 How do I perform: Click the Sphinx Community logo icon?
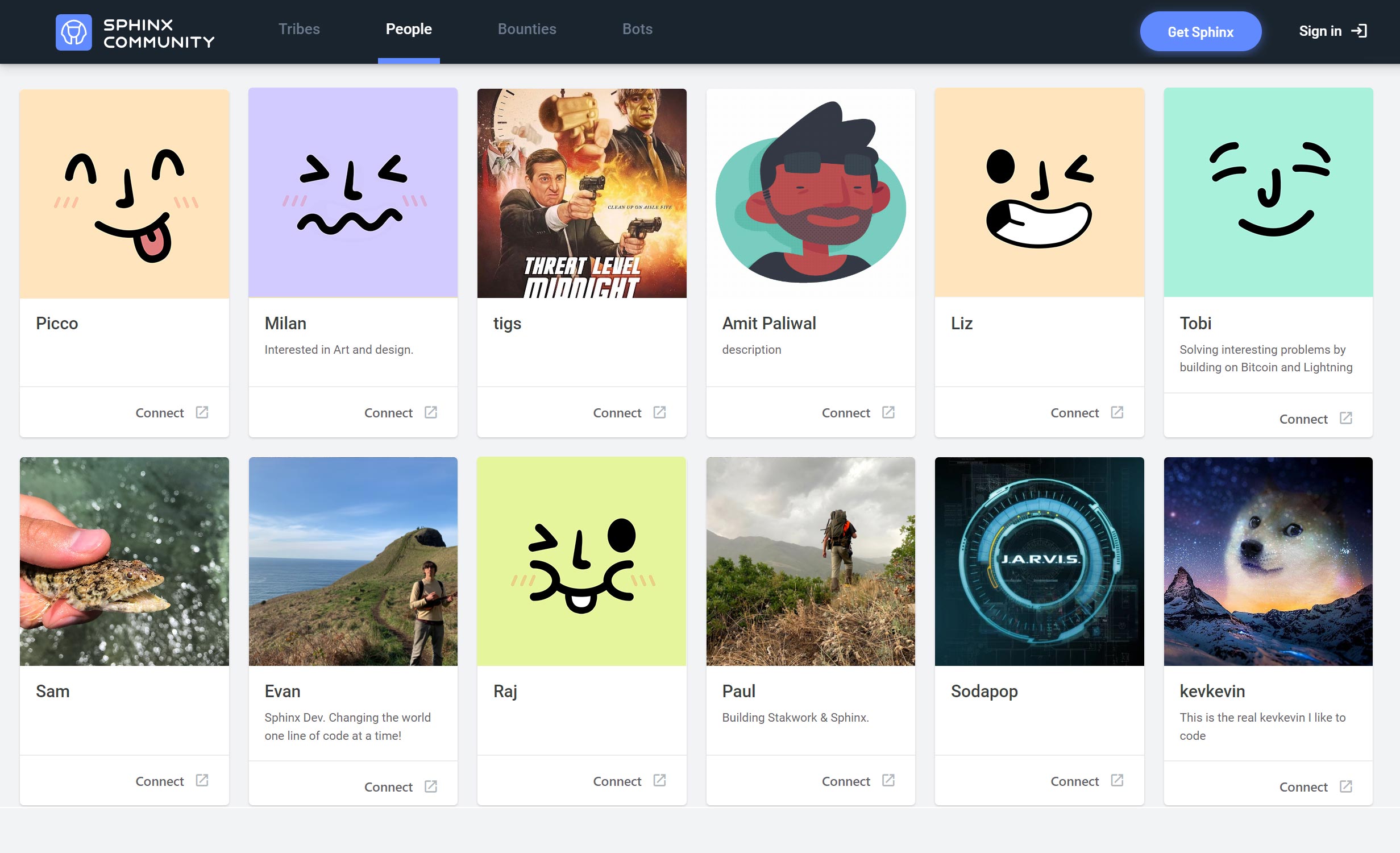pos(74,32)
